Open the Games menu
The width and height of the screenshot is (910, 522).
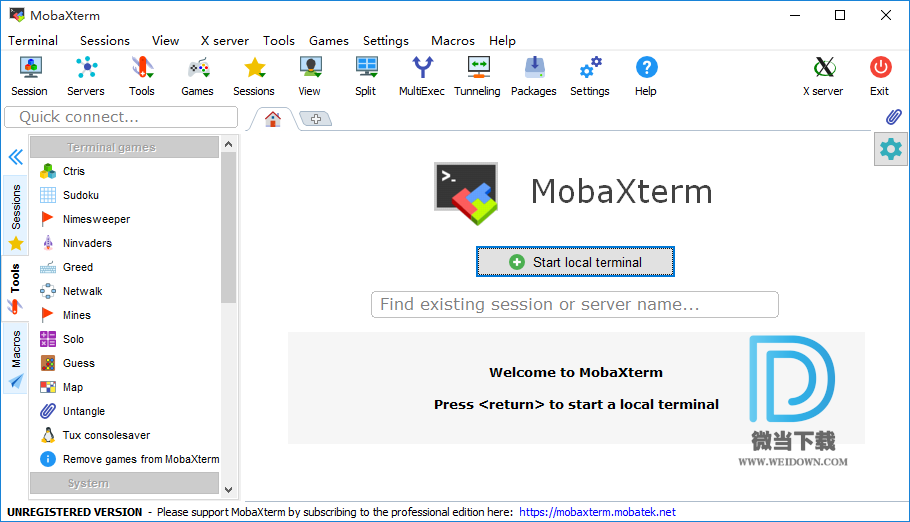pos(328,41)
